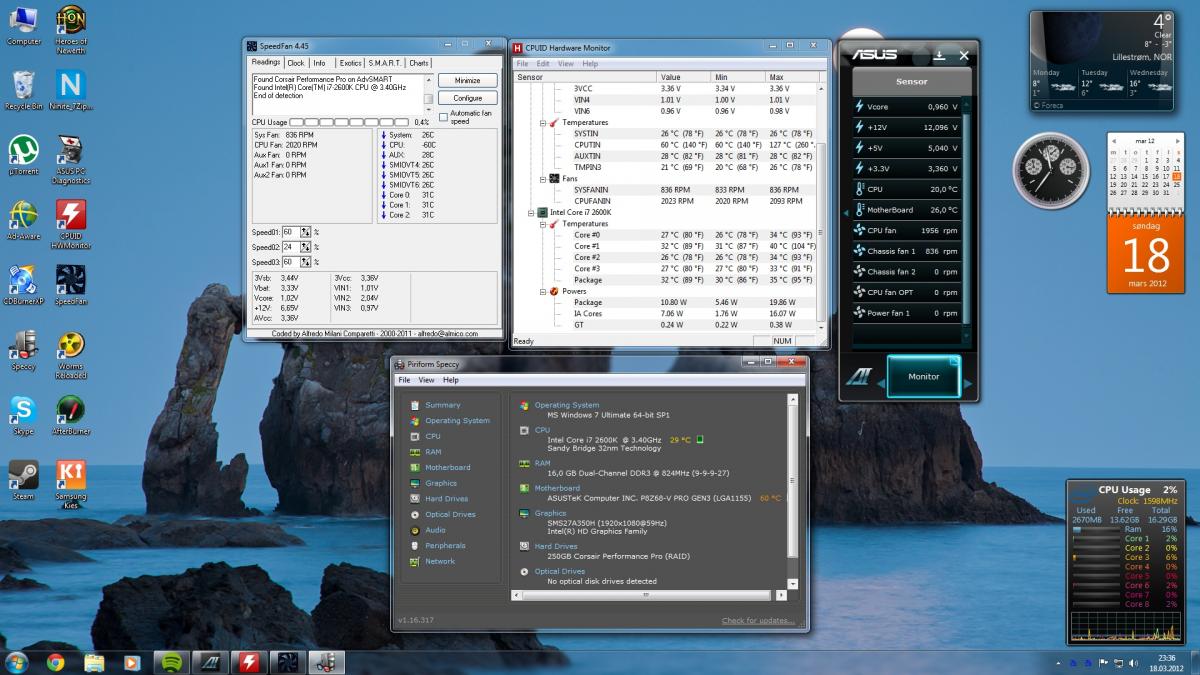Open File menu in Speccy
Image resolution: width=1200 pixels, height=675 pixels.
pyautogui.click(x=404, y=380)
